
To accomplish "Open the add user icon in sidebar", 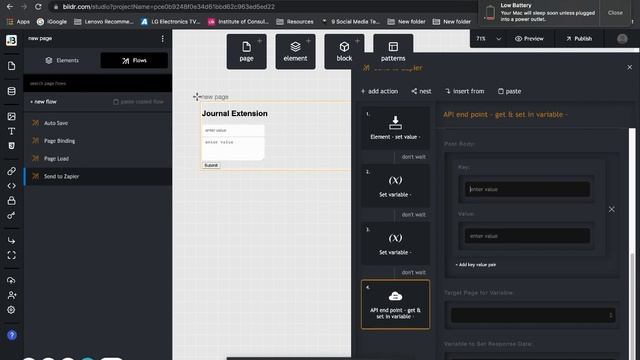I will [11, 295].
